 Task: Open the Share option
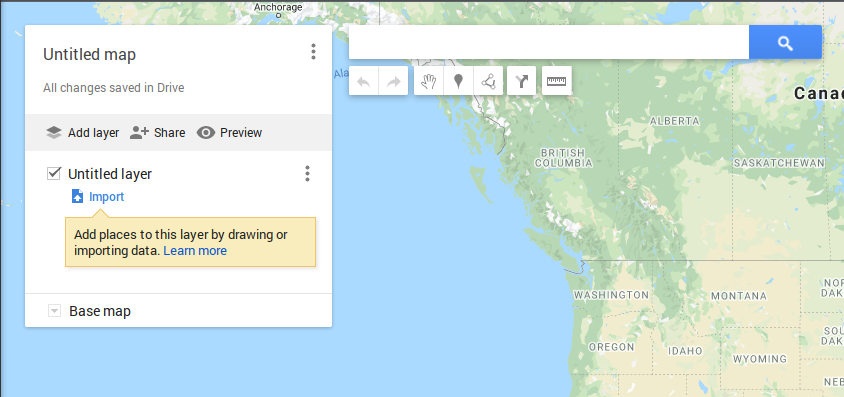157,133
